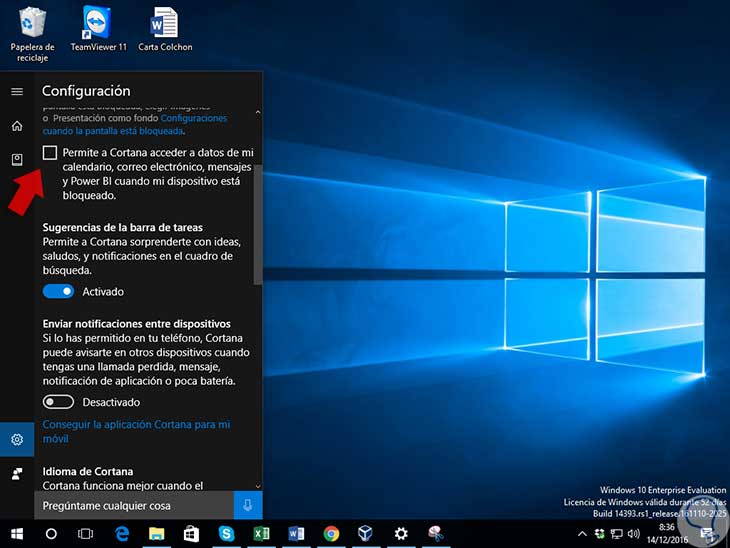Click the network tray icon
The image size is (730, 548).
point(617,534)
